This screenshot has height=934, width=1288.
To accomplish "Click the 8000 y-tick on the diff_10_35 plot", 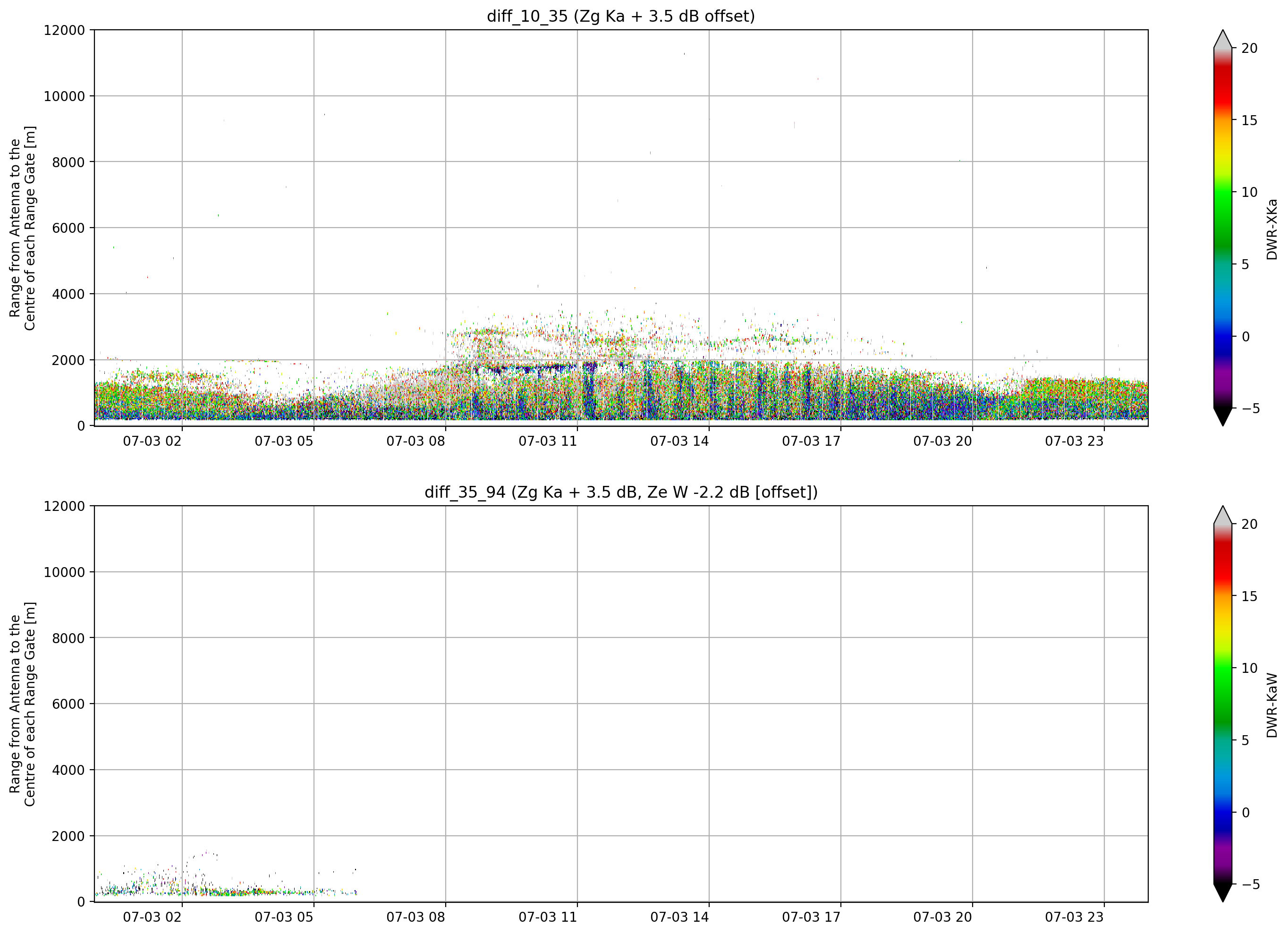I will pyautogui.click(x=68, y=162).
